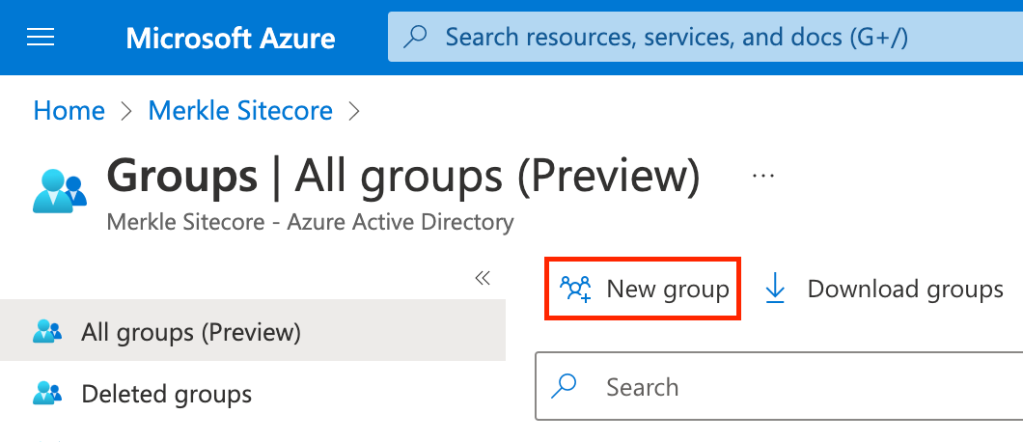The width and height of the screenshot is (1023, 442).
Task: Click Download groups button
Action: 883,289
